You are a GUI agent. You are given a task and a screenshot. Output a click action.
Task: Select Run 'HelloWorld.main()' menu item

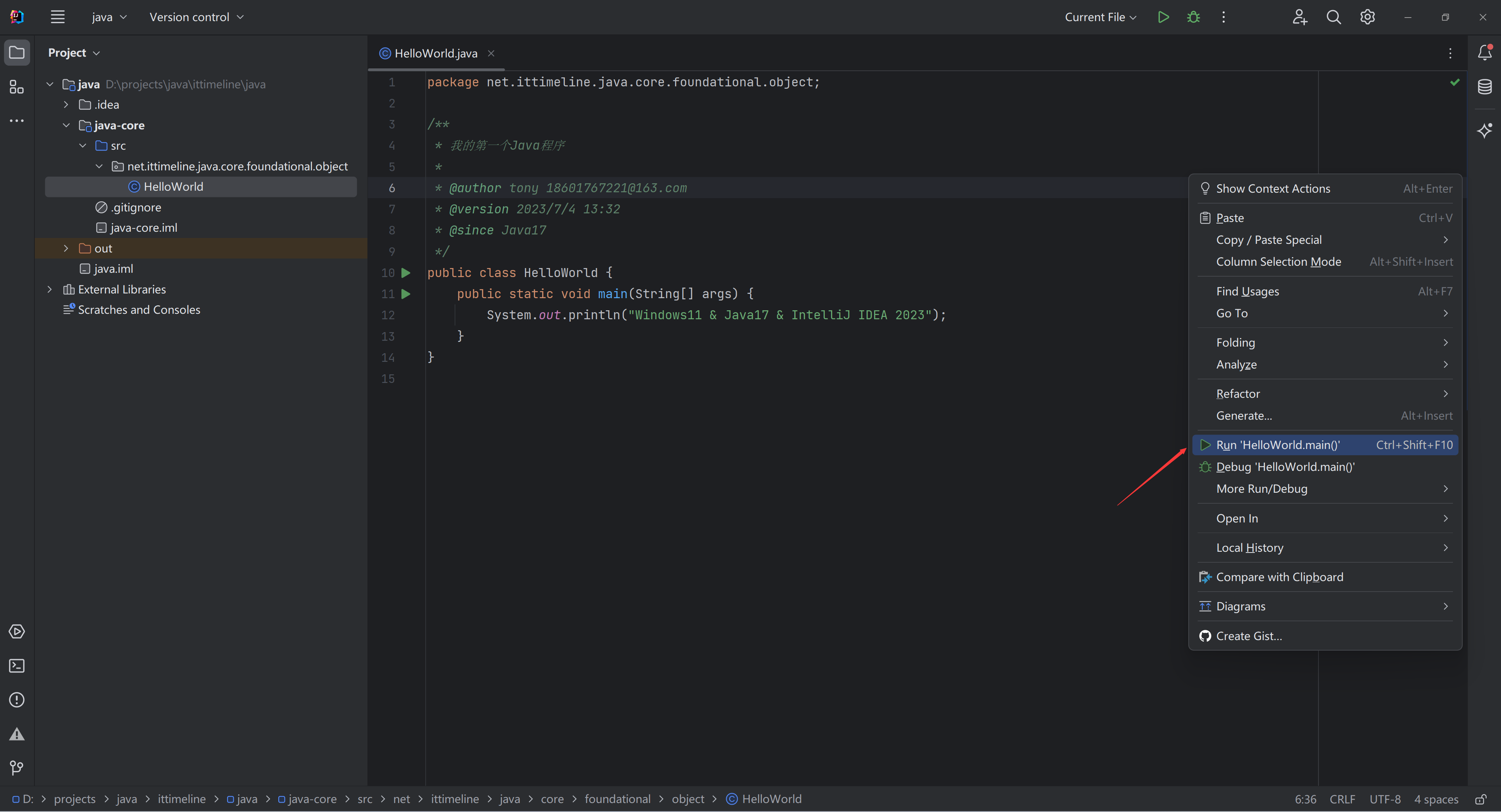pyautogui.click(x=1325, y=445)
